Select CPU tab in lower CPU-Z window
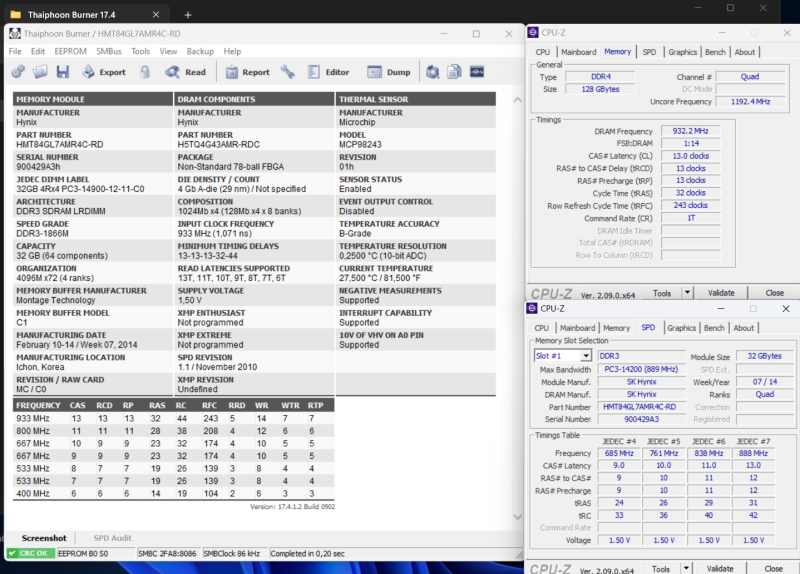800x574 pixels. coord(541,328)
